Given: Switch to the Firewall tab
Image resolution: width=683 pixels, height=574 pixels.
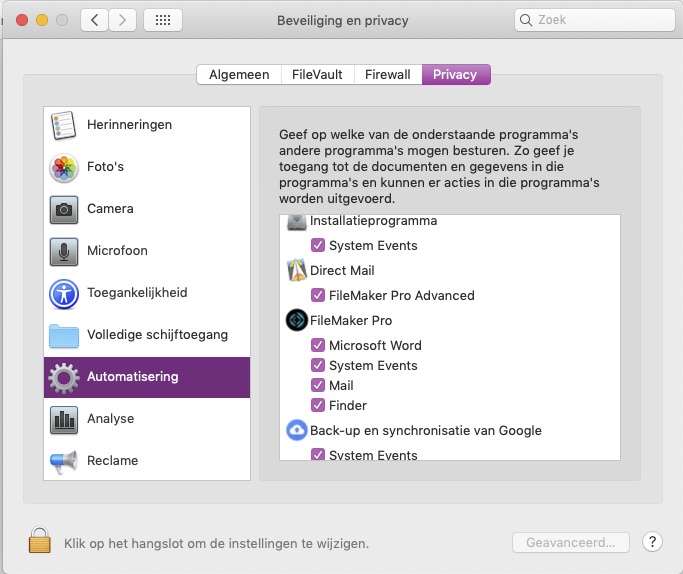Looking at the screenshot, I should click(x=388, y=74).
